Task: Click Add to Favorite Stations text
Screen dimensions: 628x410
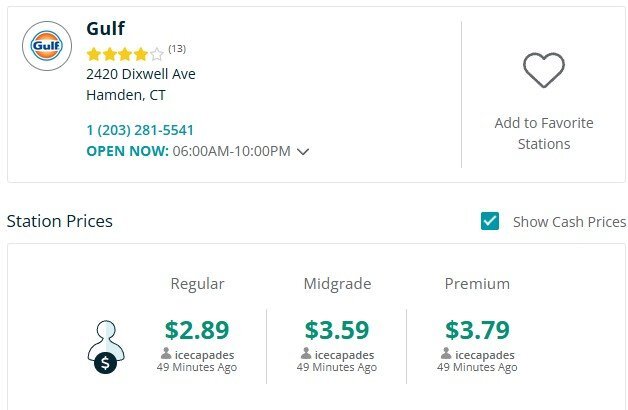Action: (x=543, y=133)
